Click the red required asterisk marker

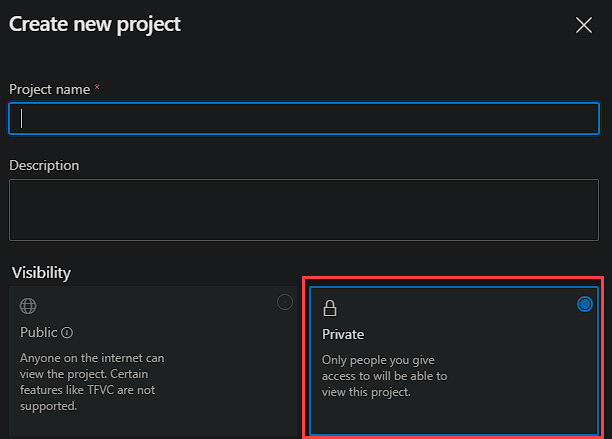click(97, 89)
